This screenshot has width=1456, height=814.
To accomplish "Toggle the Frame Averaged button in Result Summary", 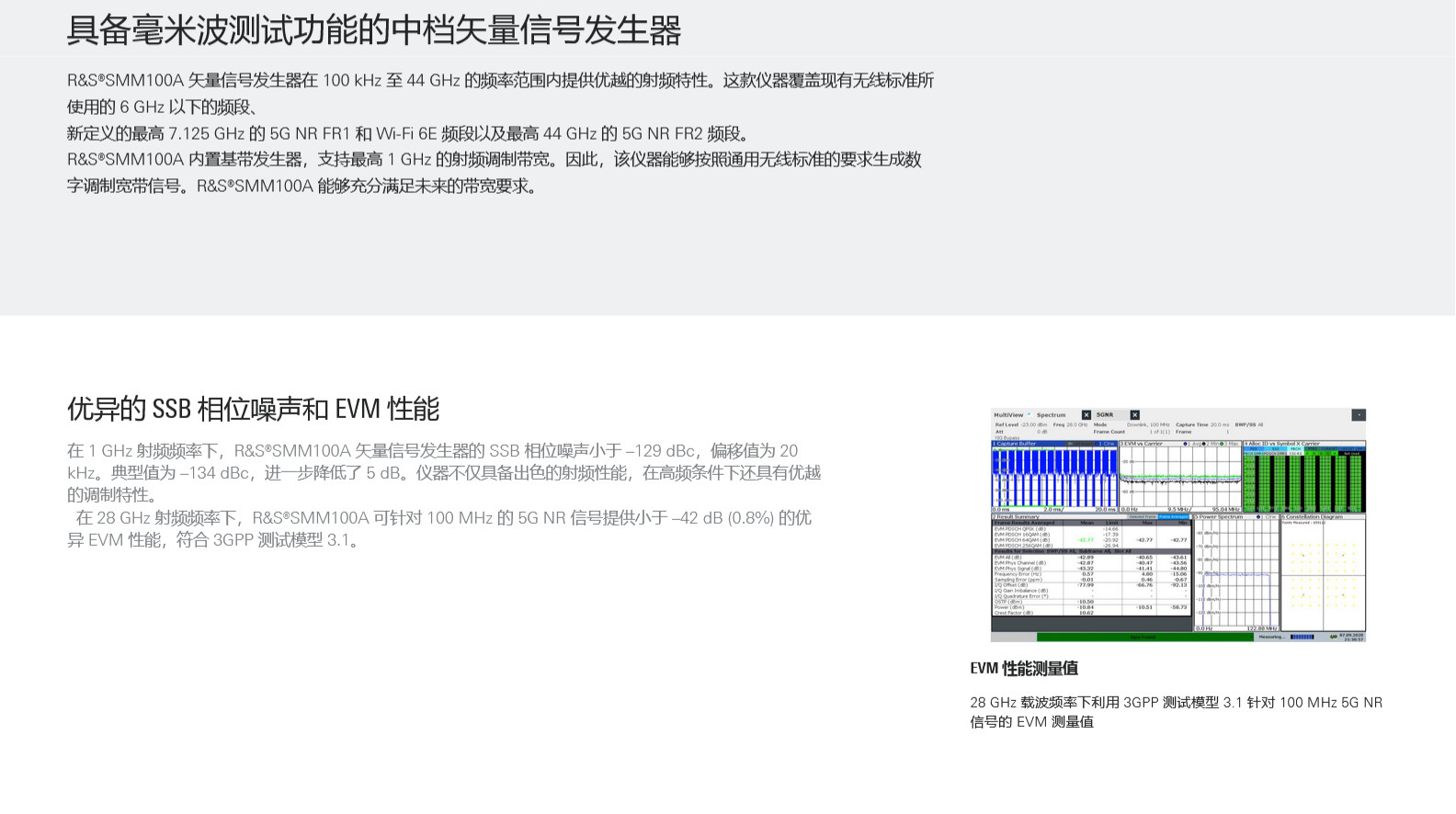I will [1173, 517].
